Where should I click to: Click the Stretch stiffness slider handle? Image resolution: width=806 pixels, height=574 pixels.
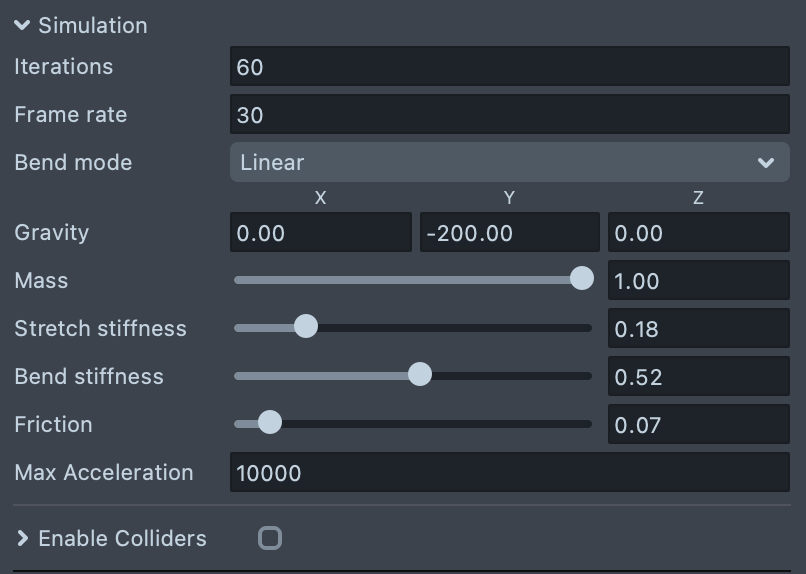(306, 327)
